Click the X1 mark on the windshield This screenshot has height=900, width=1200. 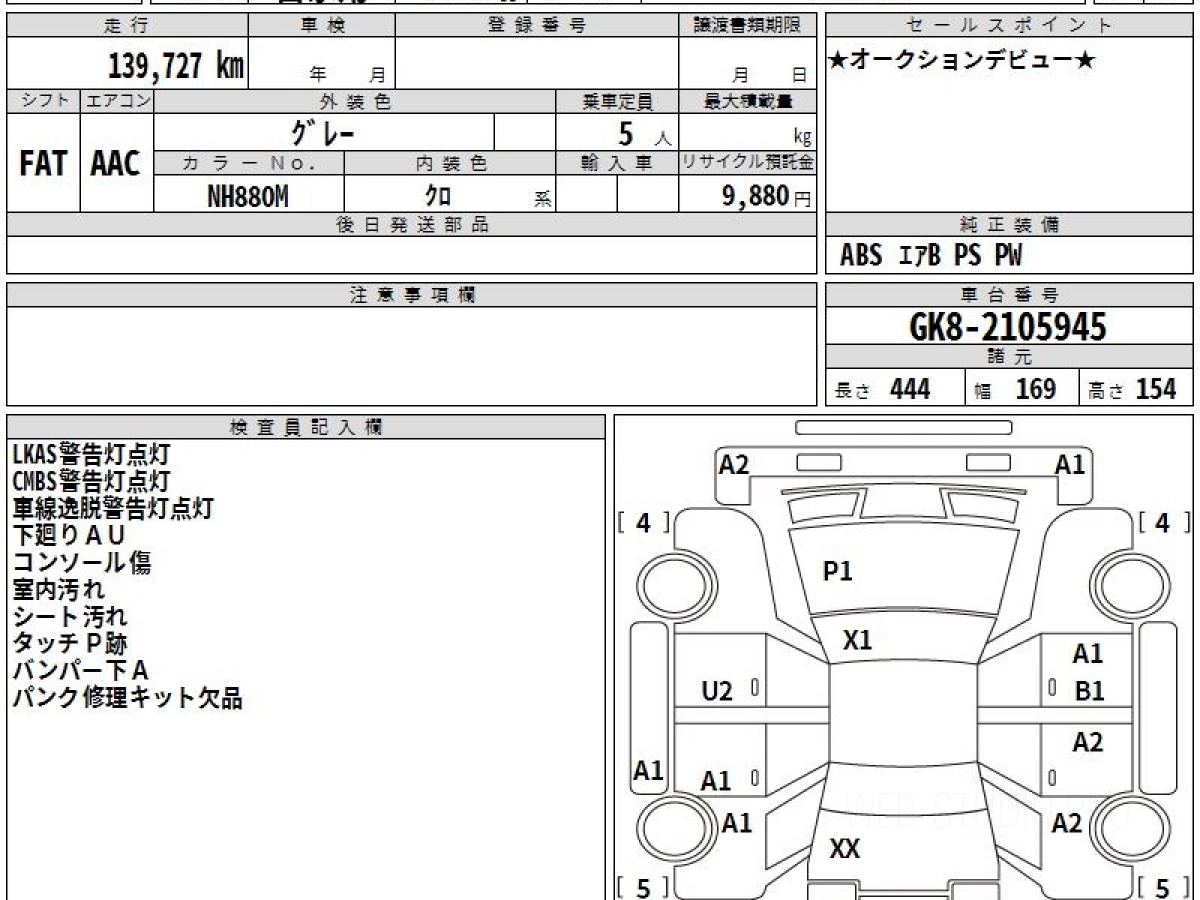pyautogui.click(x=857, y=641)
